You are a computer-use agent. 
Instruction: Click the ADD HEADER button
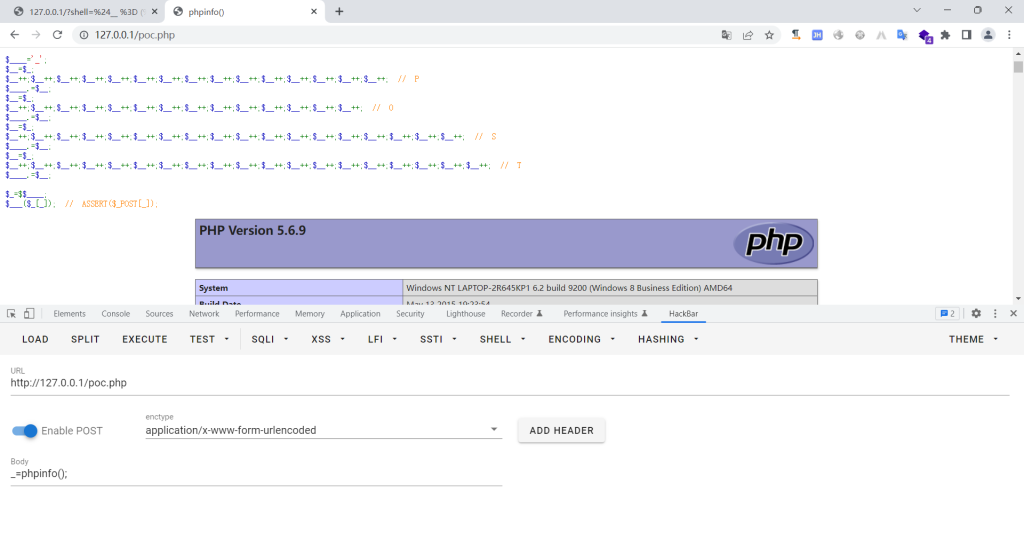(x=561, y=430)
